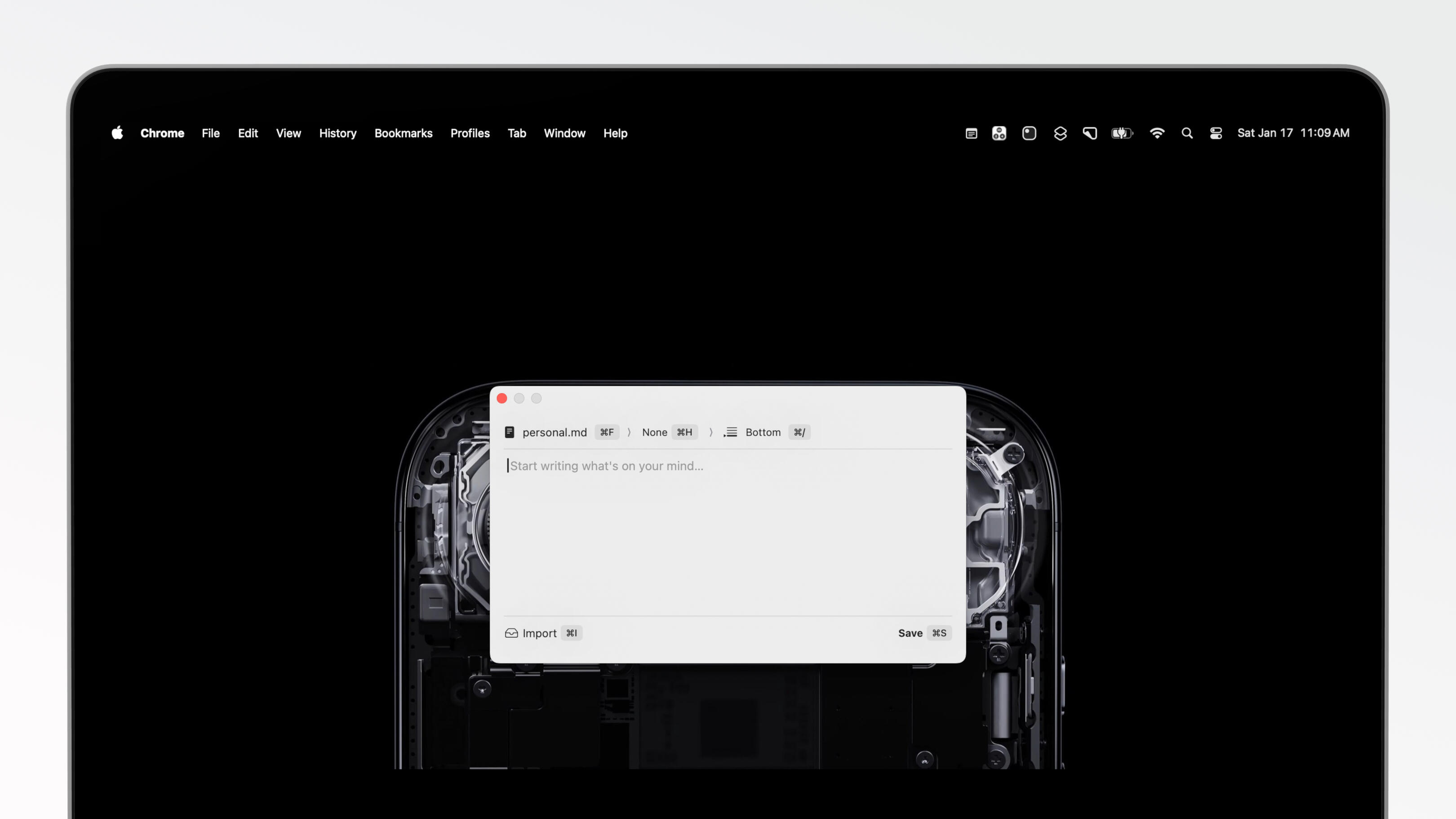Open Control Center icon in menu bar

(x=1216, y=134)
